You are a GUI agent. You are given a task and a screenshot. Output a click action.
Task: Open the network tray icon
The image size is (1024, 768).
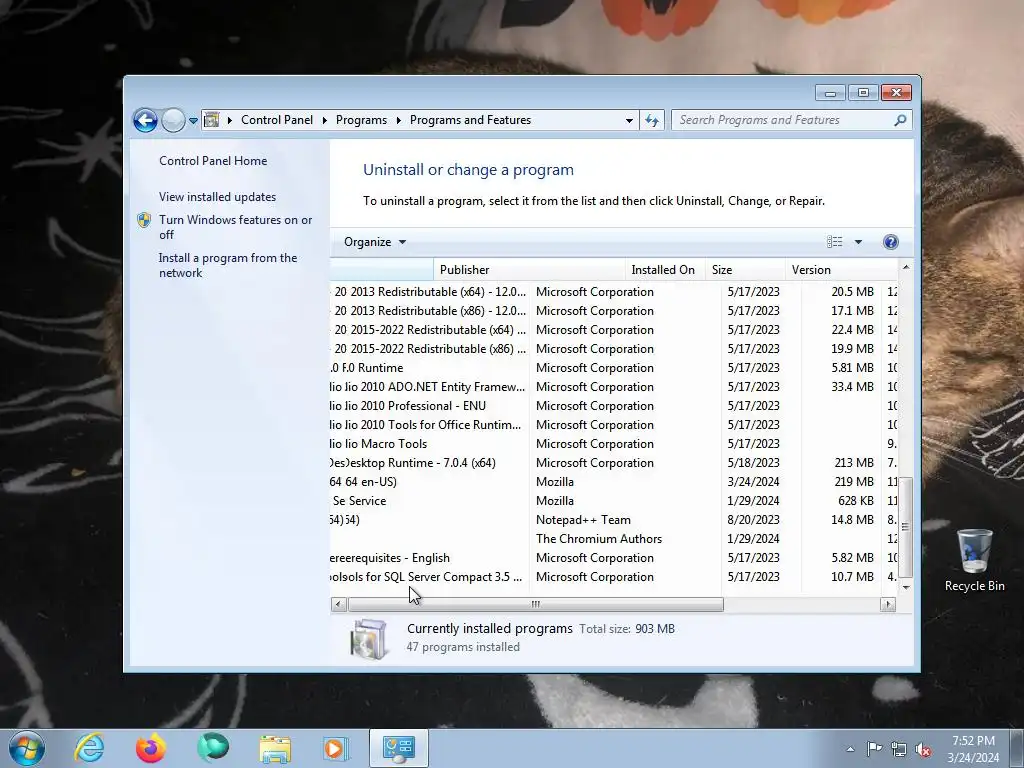click(x=899, y=749)
